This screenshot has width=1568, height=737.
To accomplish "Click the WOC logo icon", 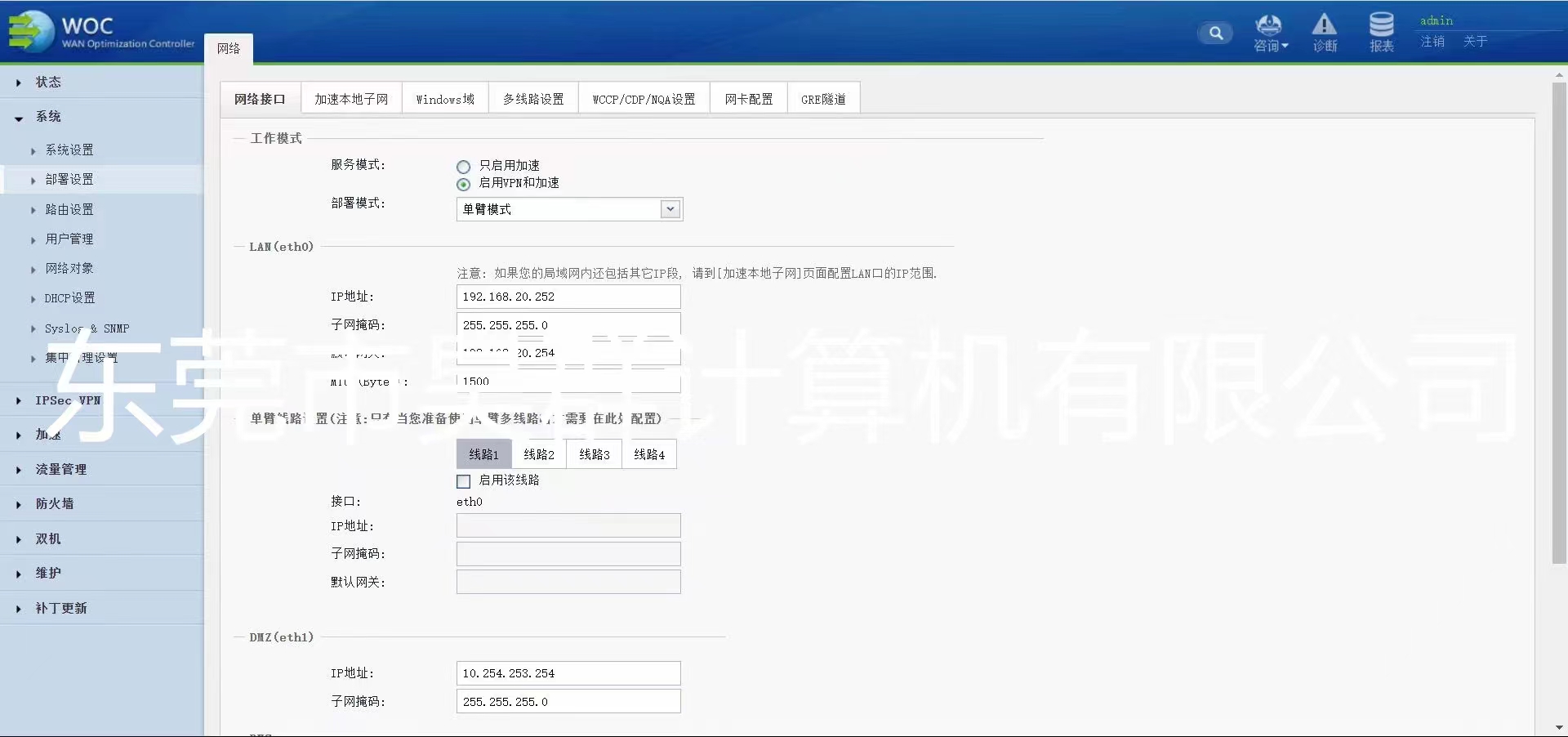I will click(29, 31).
